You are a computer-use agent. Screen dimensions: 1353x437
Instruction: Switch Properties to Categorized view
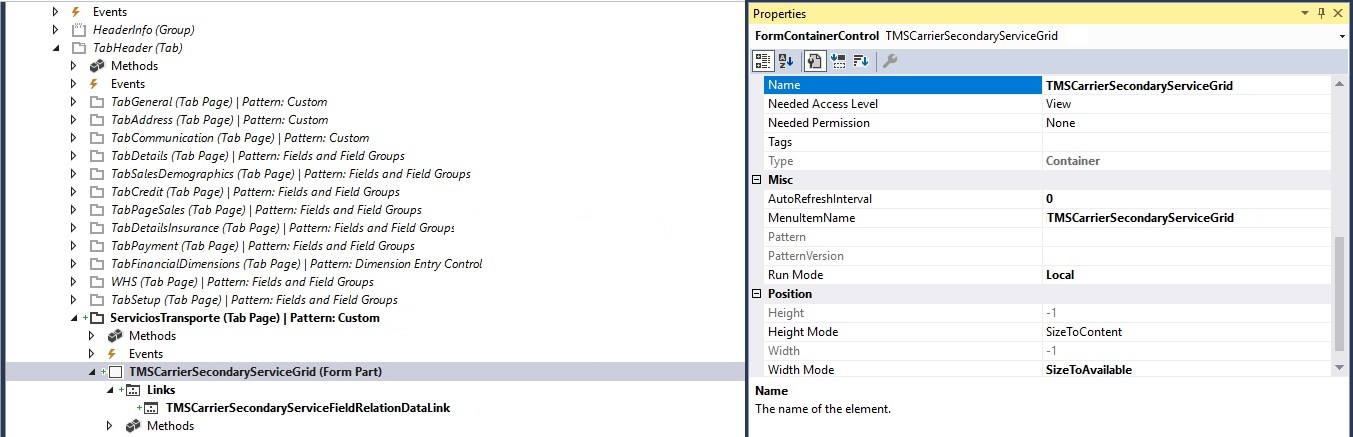[x=763, y=62]
